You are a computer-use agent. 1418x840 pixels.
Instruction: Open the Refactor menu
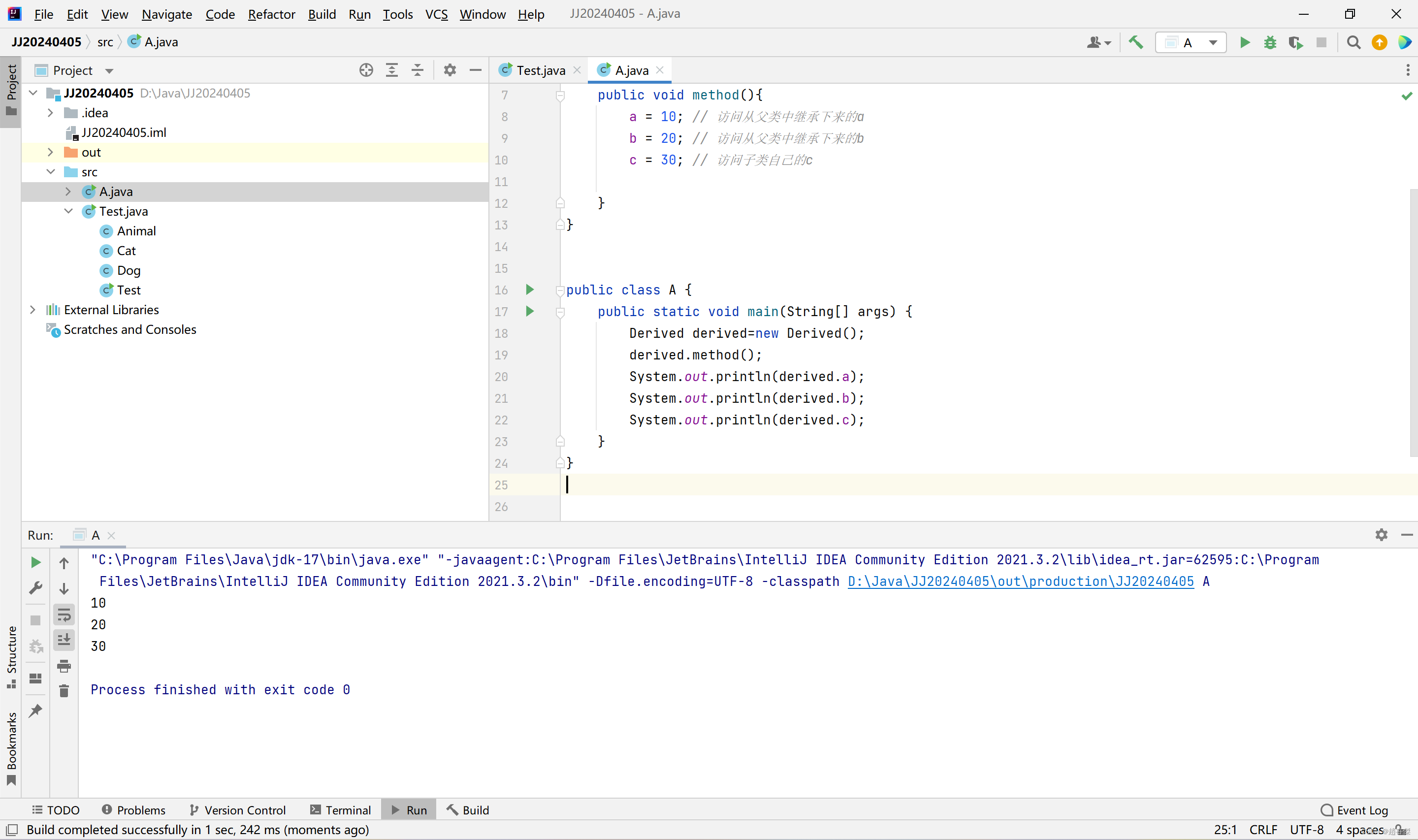coord(271,14)
